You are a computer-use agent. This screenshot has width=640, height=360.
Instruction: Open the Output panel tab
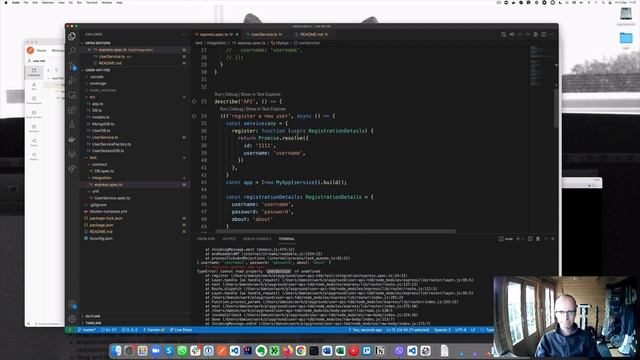pos(229,239)
